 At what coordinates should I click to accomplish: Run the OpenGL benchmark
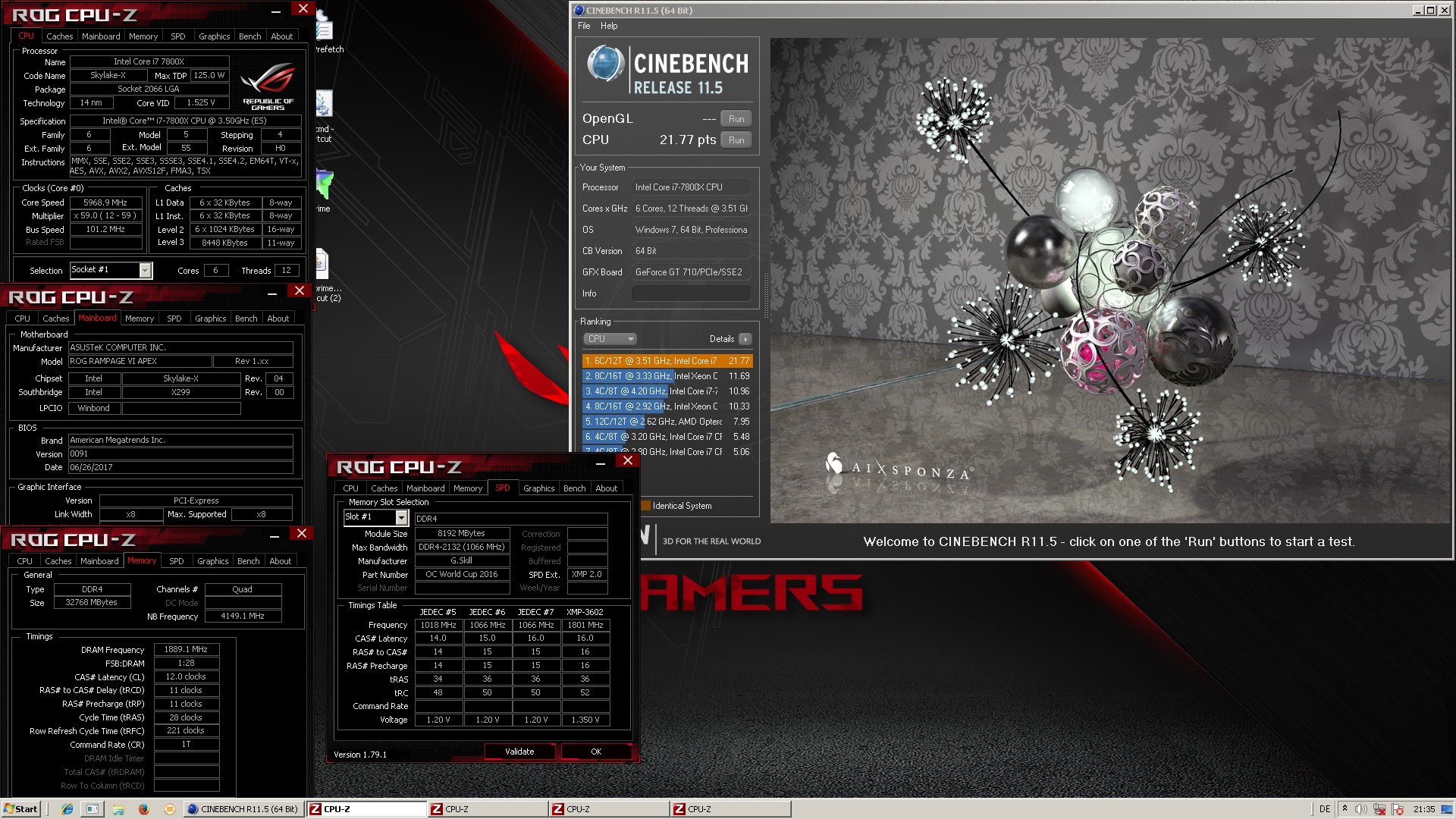click(x=736, y=119)
